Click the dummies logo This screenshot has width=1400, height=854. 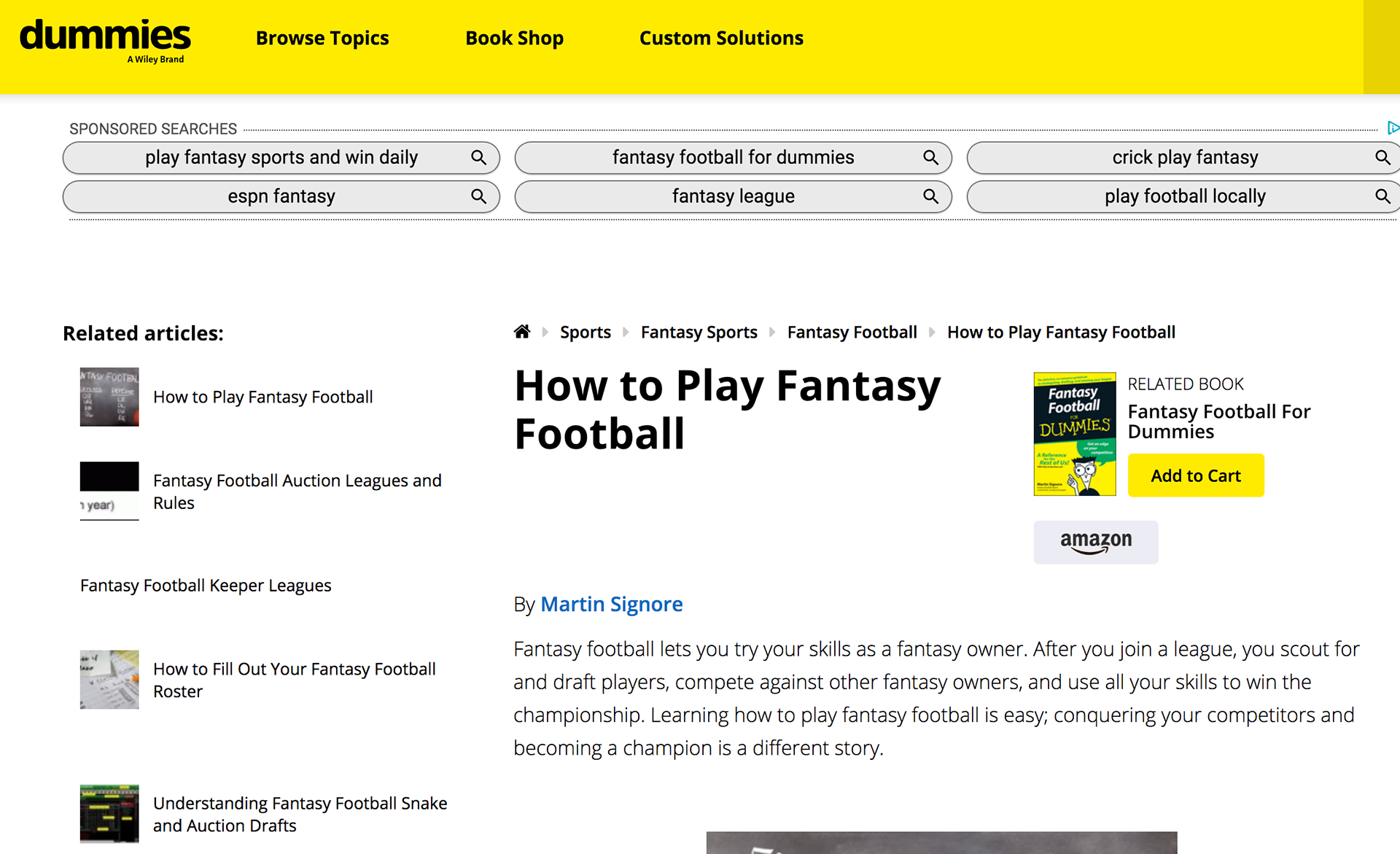click(x=105, y=41)
